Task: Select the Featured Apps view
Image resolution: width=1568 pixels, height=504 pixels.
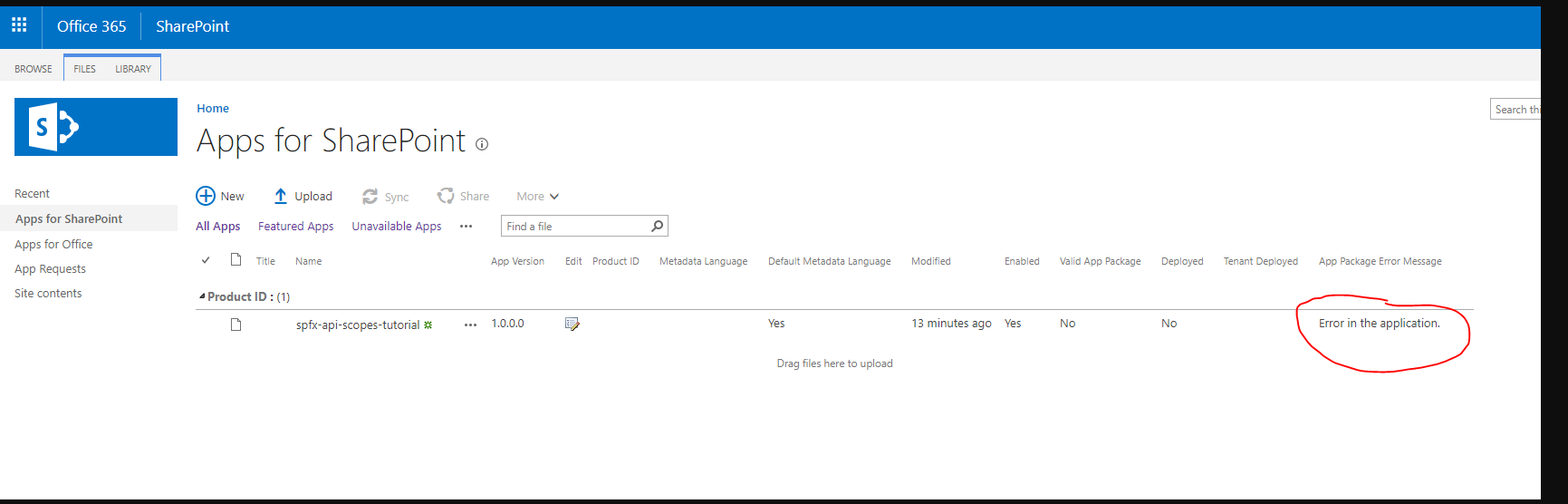Action: click(295, 227)
